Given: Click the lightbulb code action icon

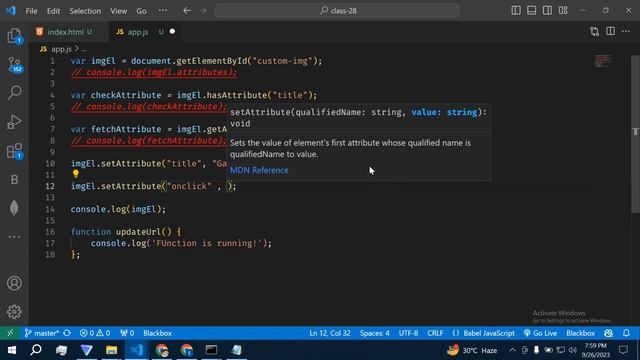Looking at the screenshot, I should [x=76, y=174].
